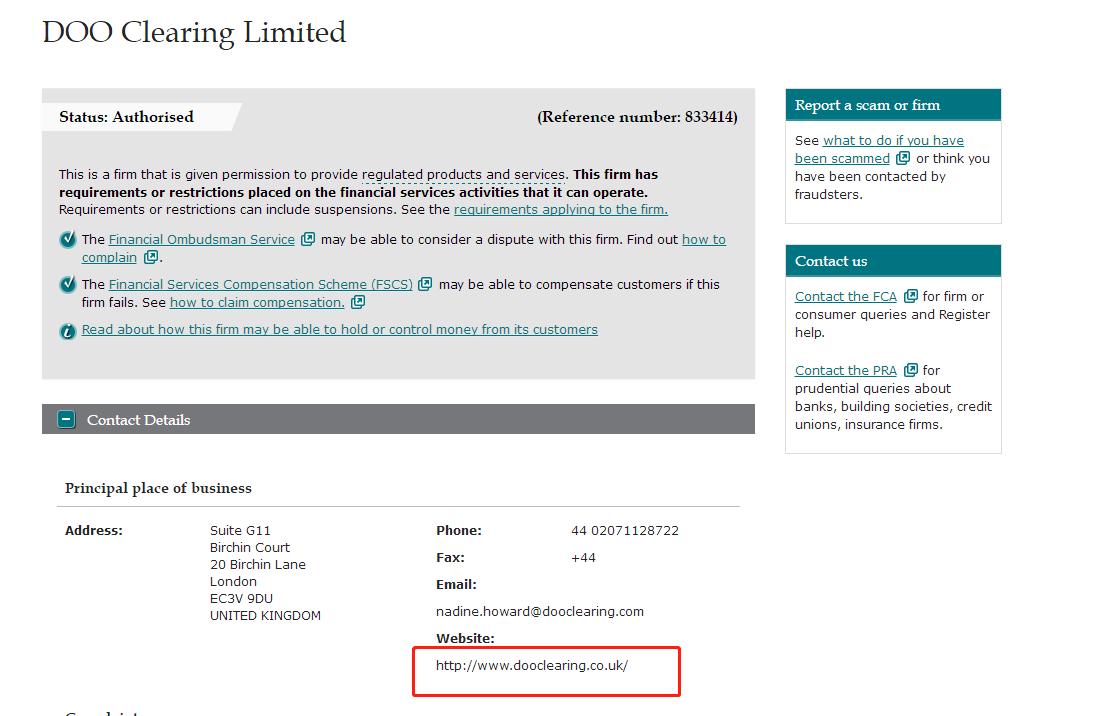Click the Contact Details section header bar
Image resolution: width=1113 pixels, height=716 pixels.
398,420
